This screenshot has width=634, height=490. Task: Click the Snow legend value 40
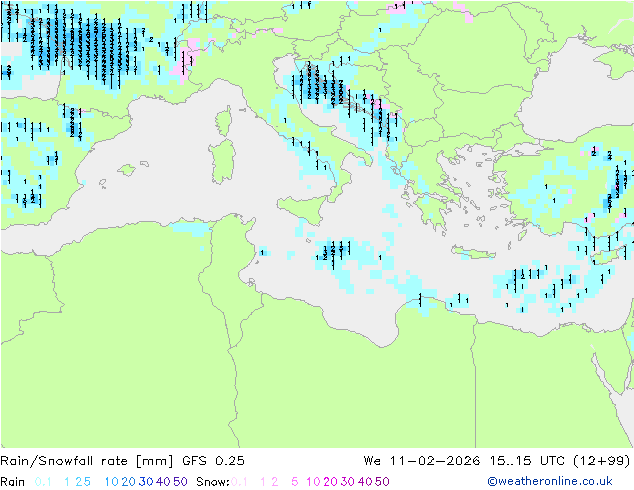365,482
